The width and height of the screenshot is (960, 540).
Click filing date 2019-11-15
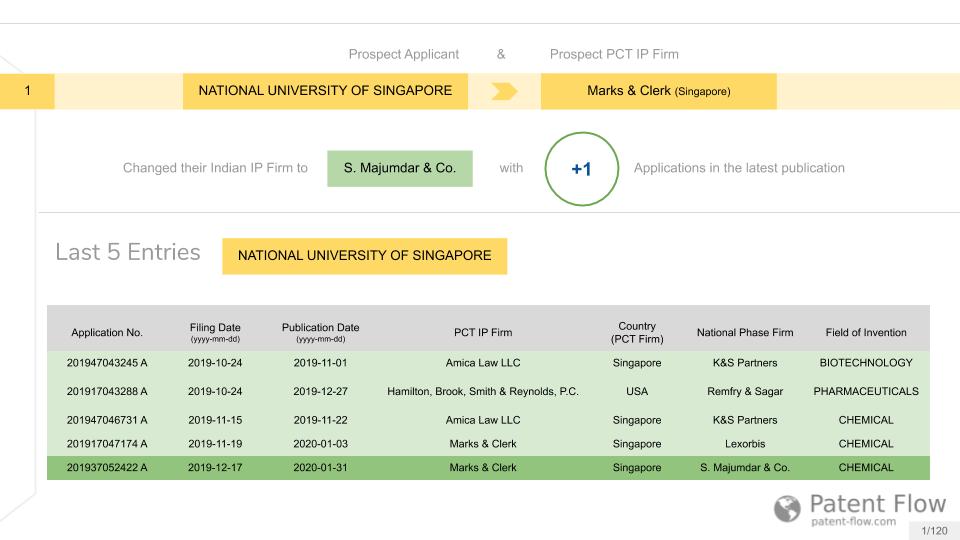[215, 420]
